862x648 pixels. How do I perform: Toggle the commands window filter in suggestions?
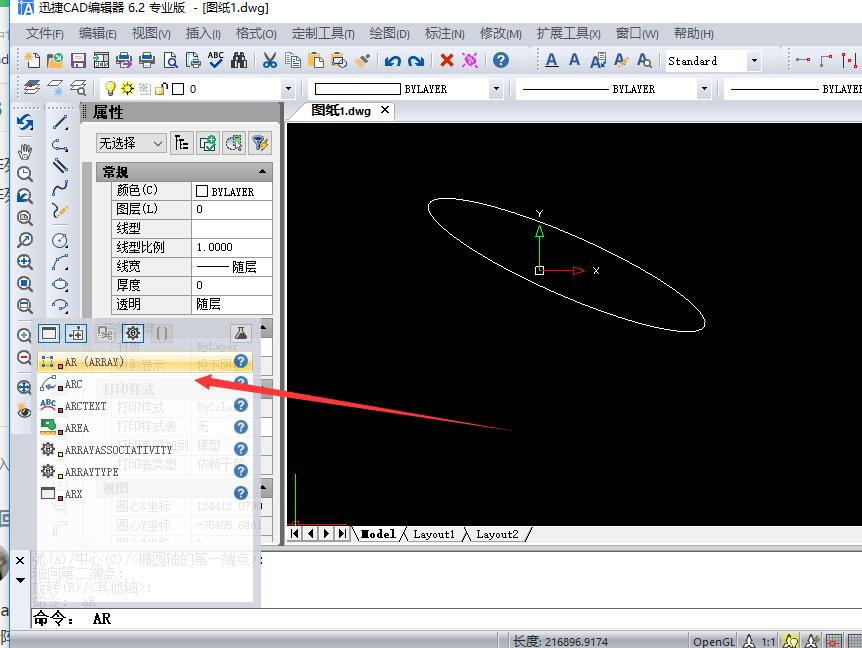point(49,333)
